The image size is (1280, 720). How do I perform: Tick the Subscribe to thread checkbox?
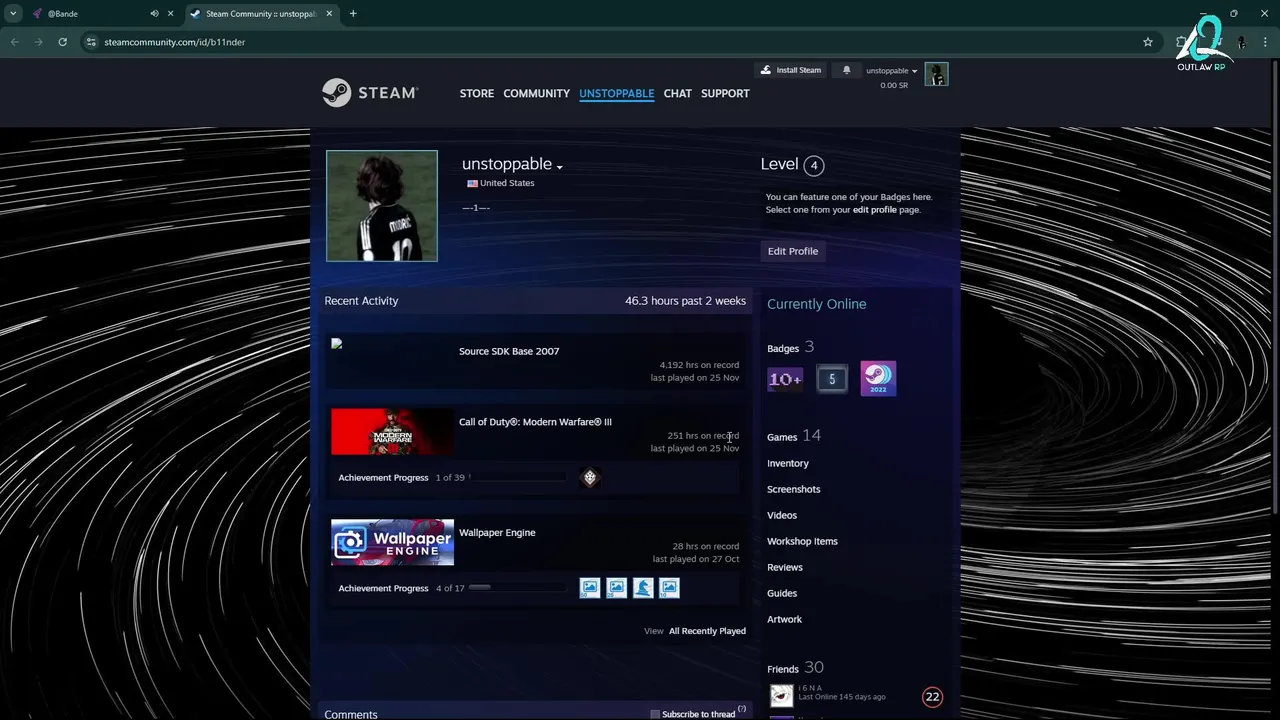coord(655,714)
